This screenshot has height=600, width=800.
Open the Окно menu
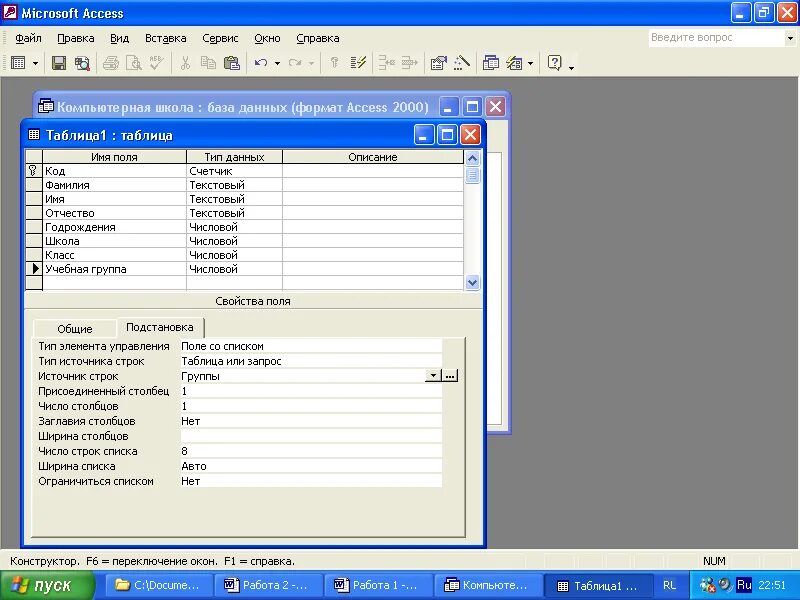267,38
